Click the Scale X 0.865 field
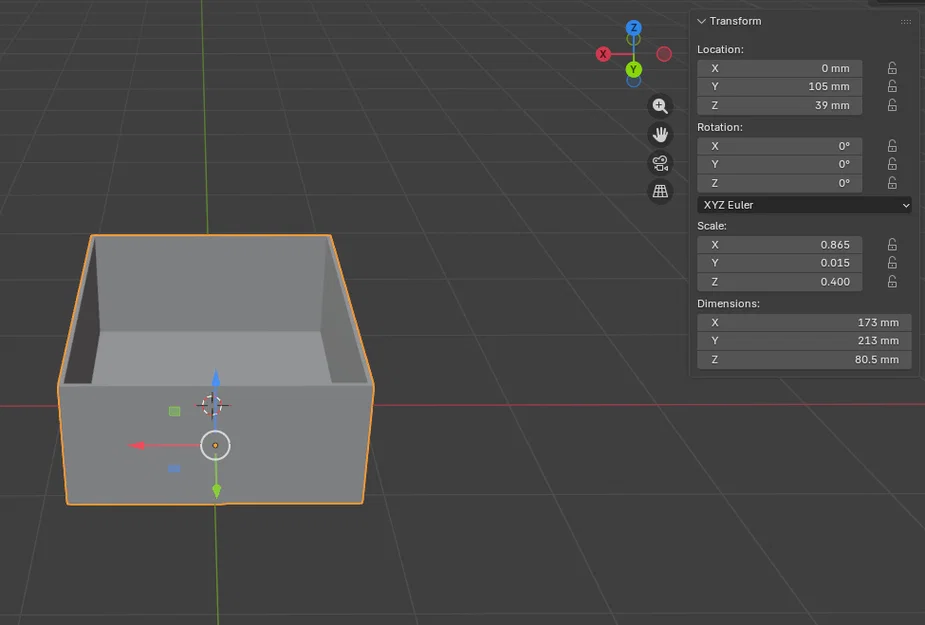The width and height of the screenshot is (925, 625). [779, 245]
